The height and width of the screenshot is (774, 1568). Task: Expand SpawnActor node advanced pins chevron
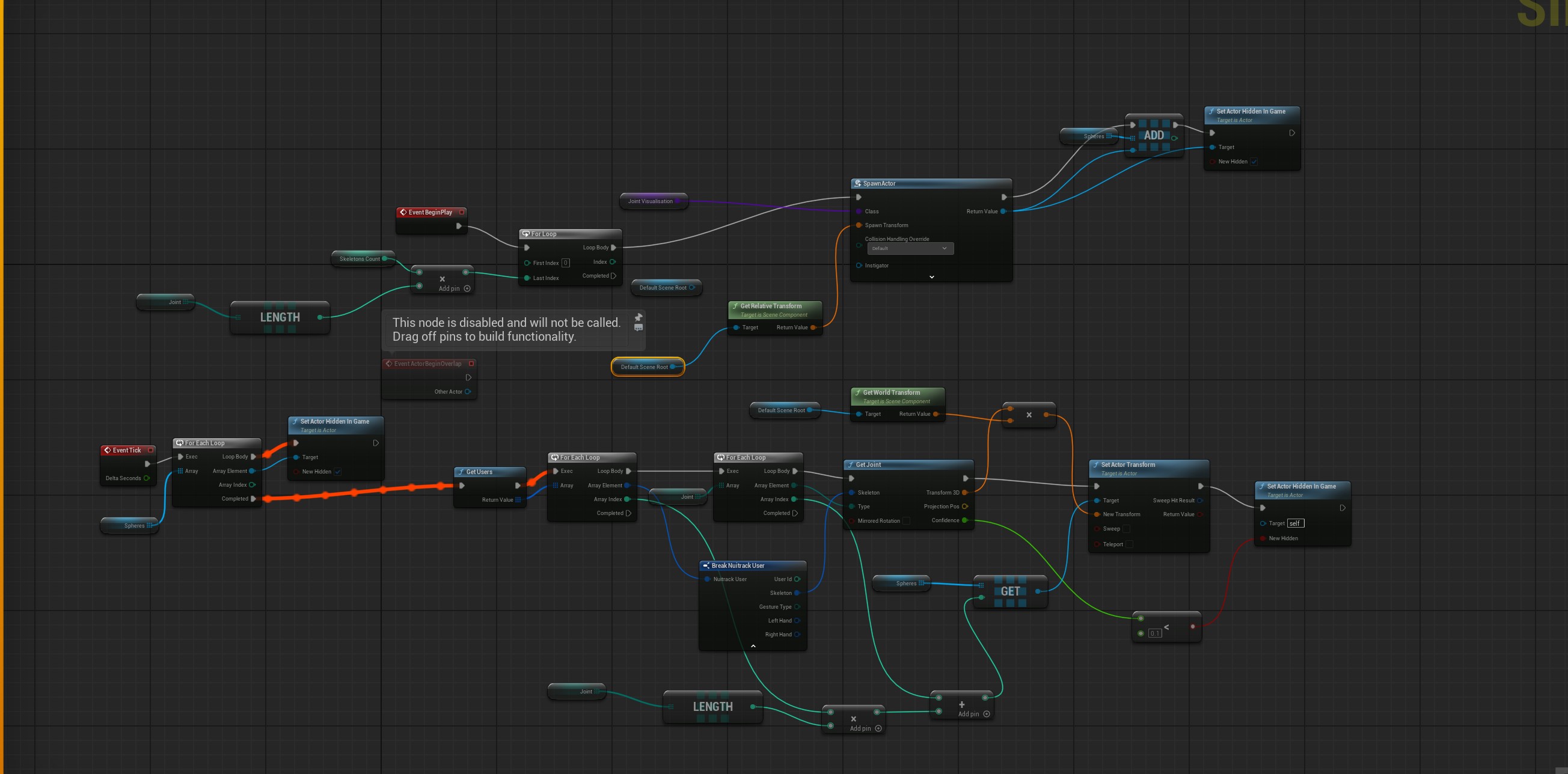(x=931, y=277)
